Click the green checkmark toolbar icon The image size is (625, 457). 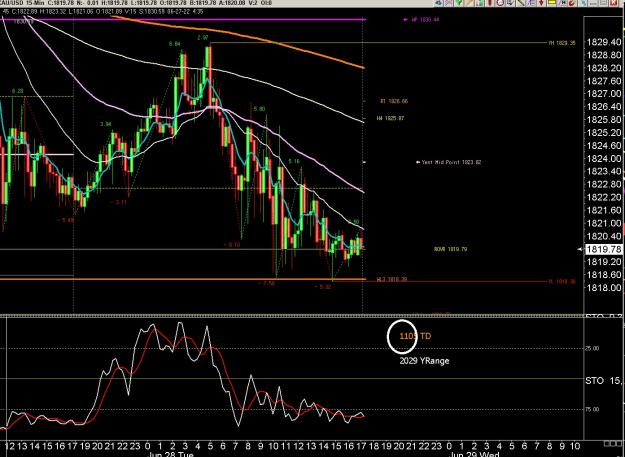459,2
